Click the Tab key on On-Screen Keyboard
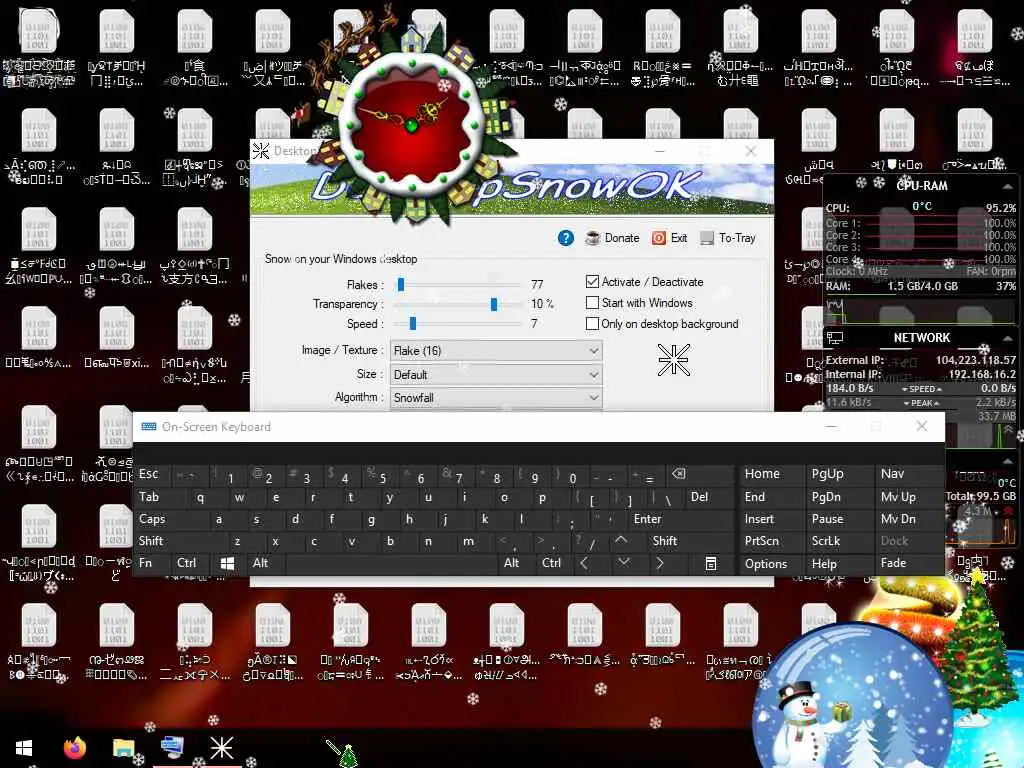This screenshot has height=768, width=1024. point(159,497)
